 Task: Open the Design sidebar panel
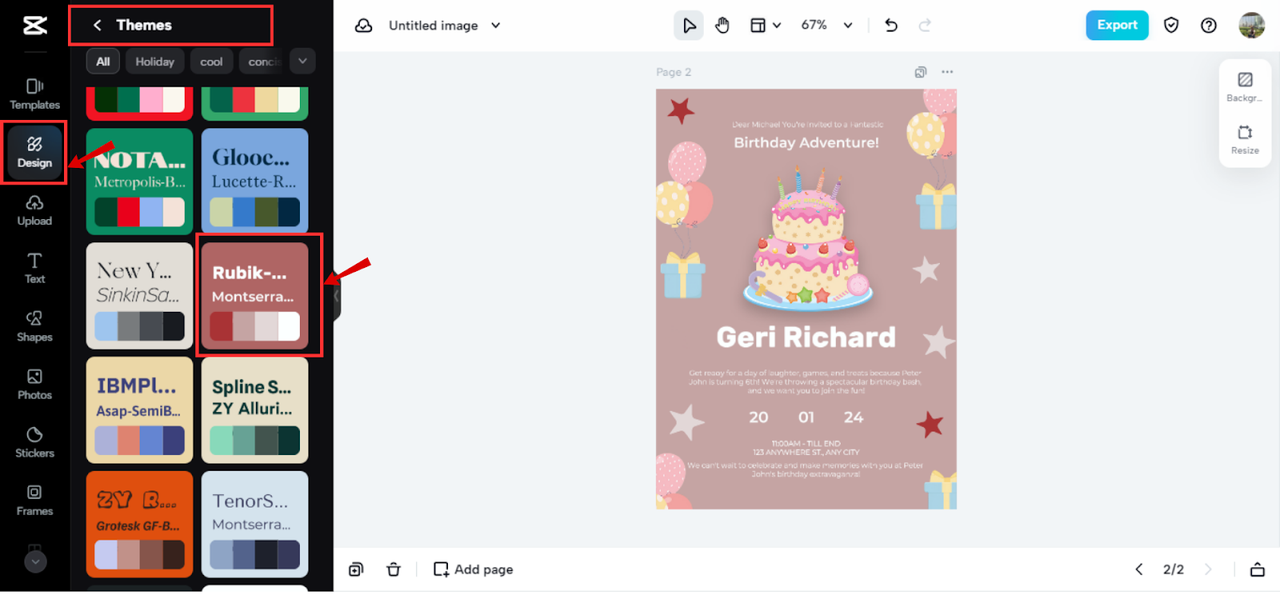tap(34, 152)
